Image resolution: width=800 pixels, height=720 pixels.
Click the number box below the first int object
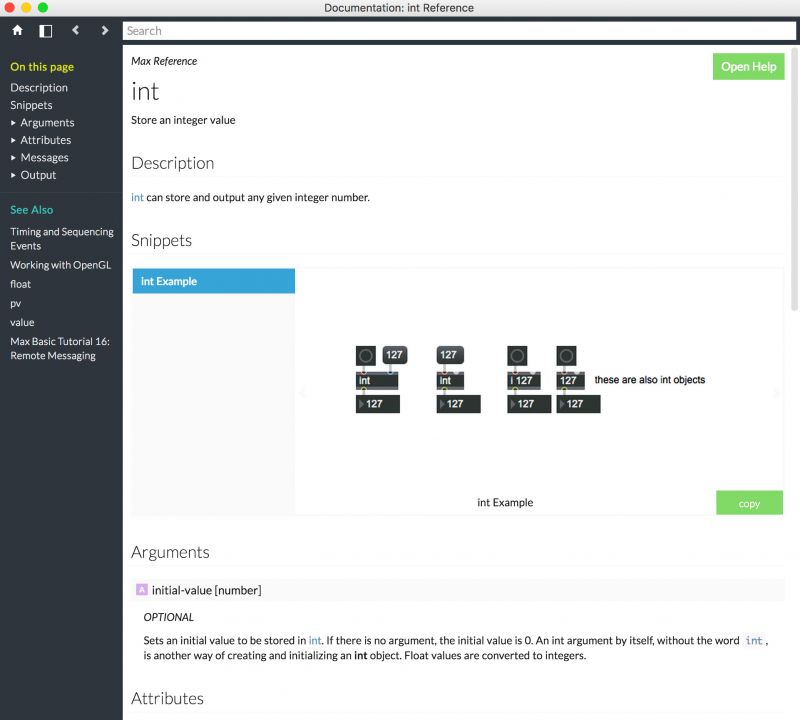(378, 404)
